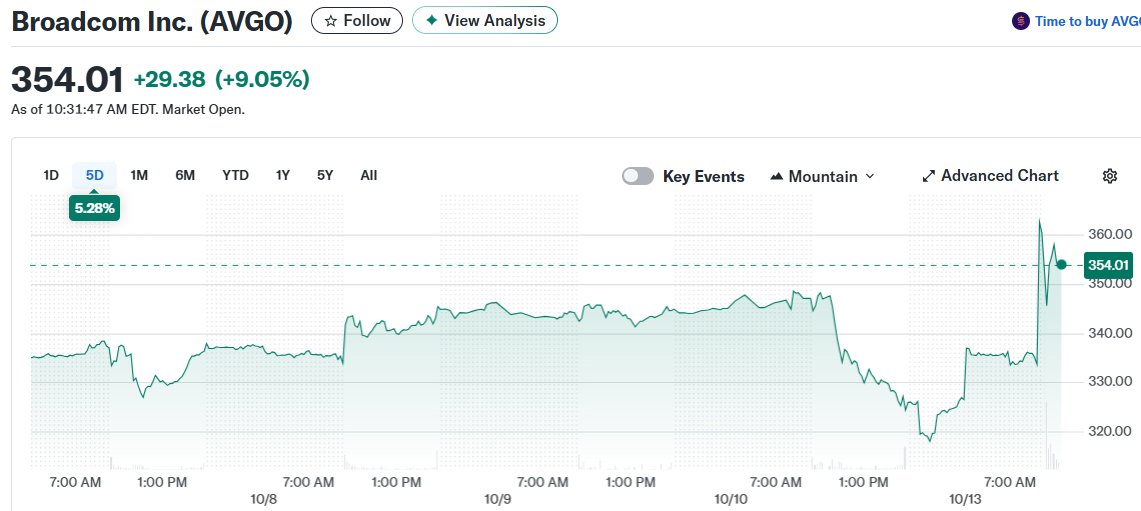
Task: Click the chart settings gear icon
Action: tap(1109, 176)
